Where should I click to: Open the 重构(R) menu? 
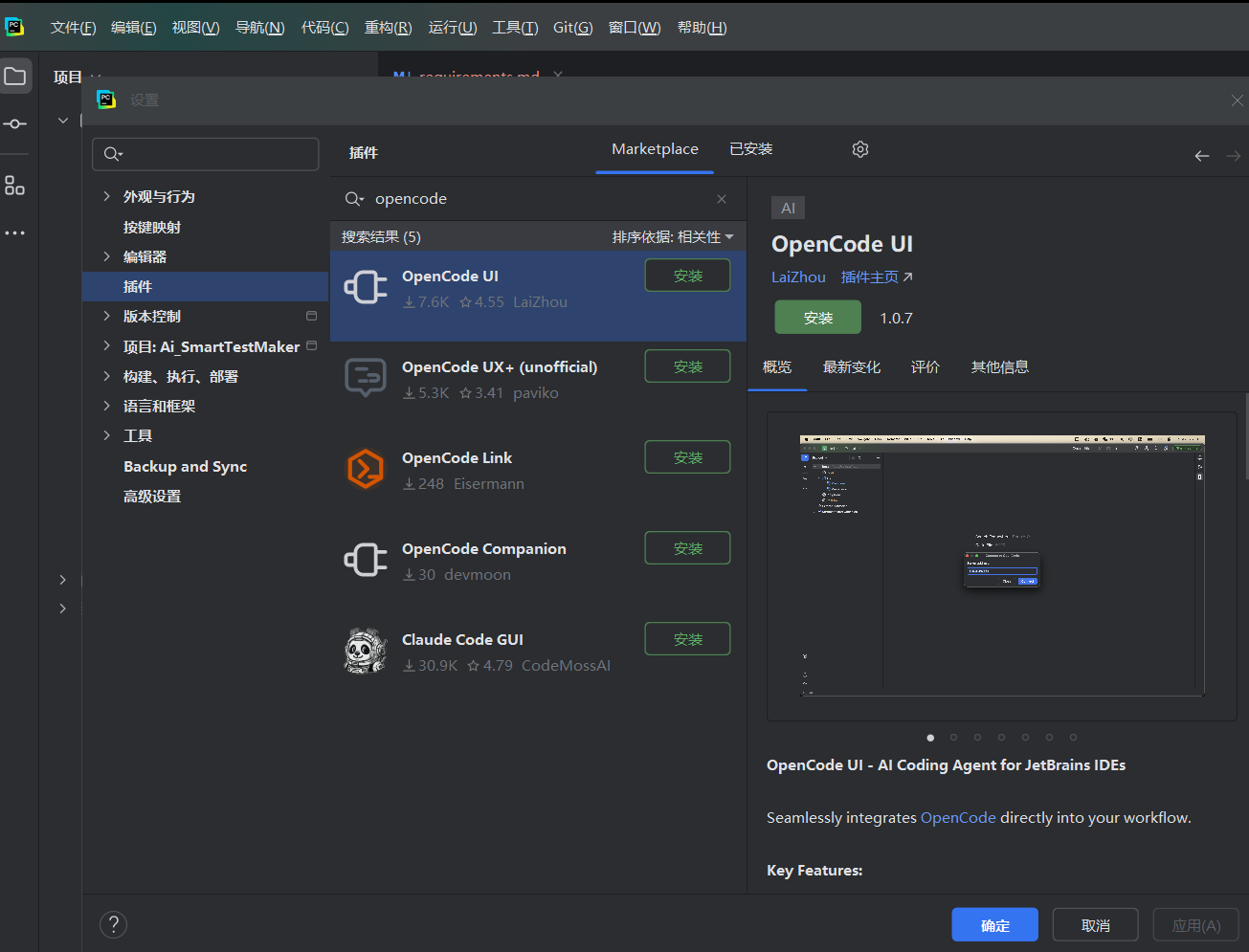(x=389, y=28)
